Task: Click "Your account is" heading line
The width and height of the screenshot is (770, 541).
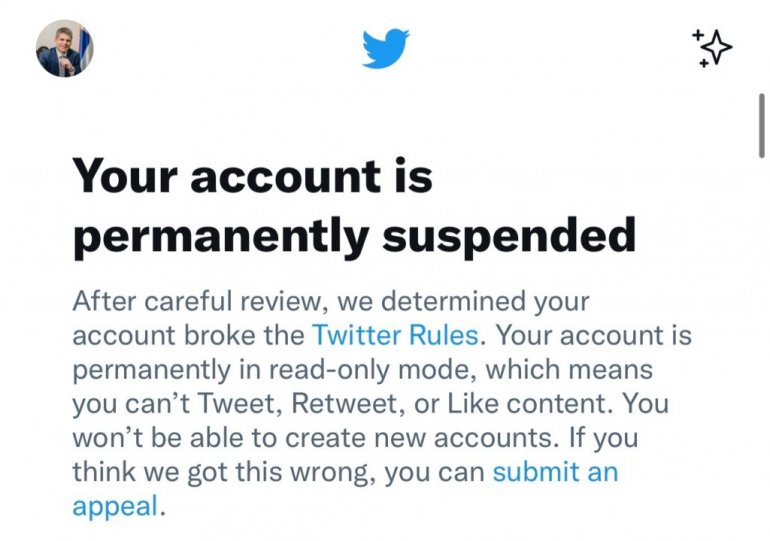Action: pos(252,177)
